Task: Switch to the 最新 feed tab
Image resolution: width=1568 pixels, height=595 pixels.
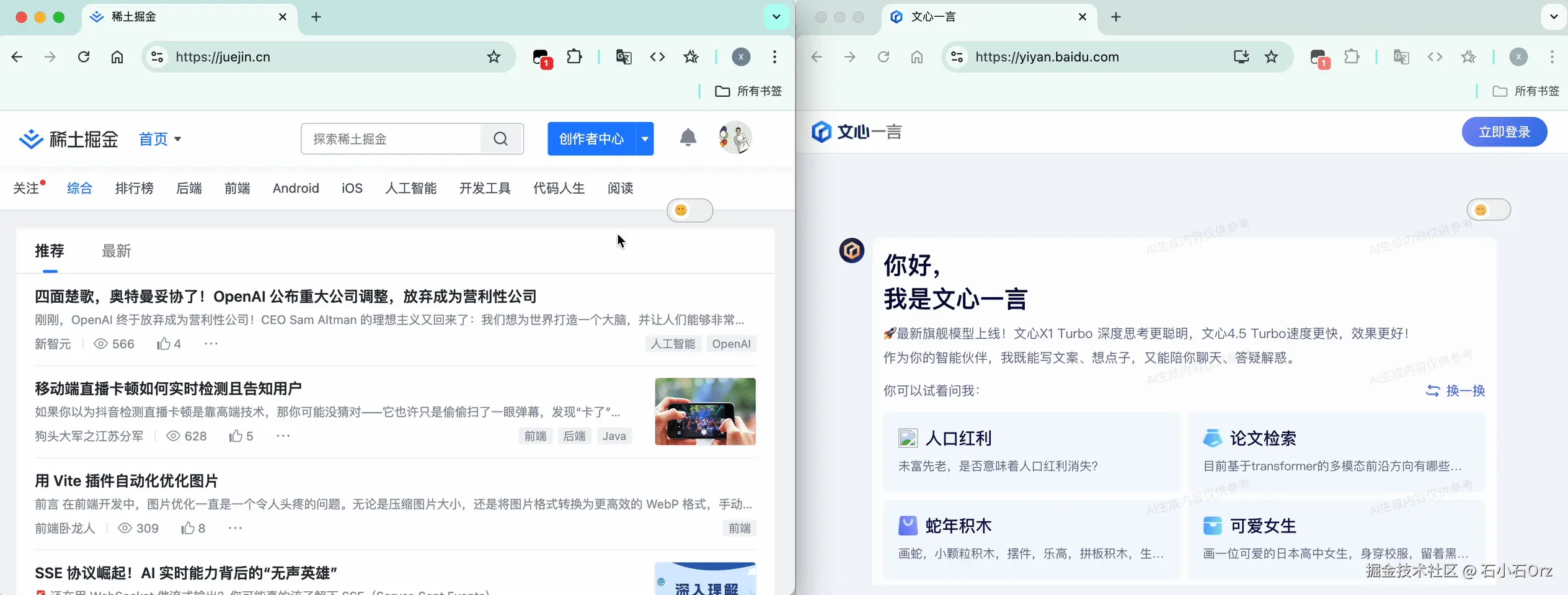Action: 117,251
